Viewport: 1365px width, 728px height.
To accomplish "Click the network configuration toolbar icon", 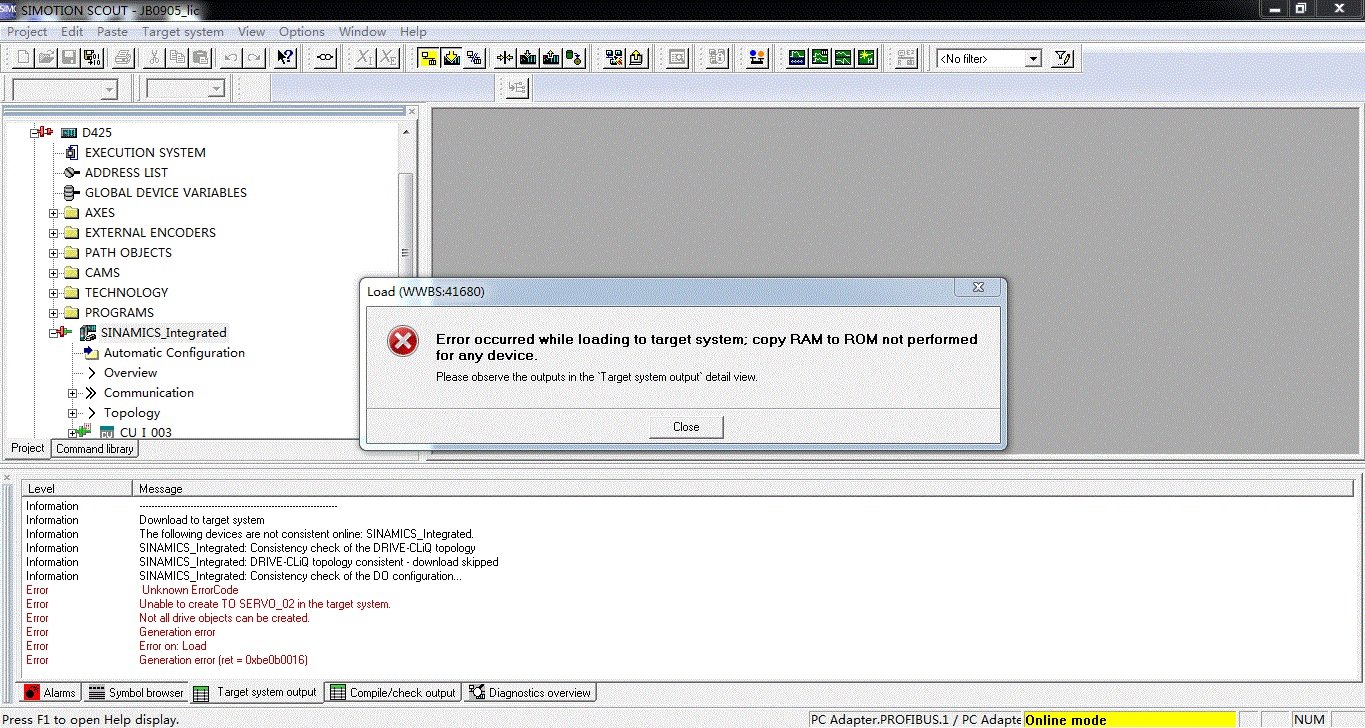I will click(614, 58).
